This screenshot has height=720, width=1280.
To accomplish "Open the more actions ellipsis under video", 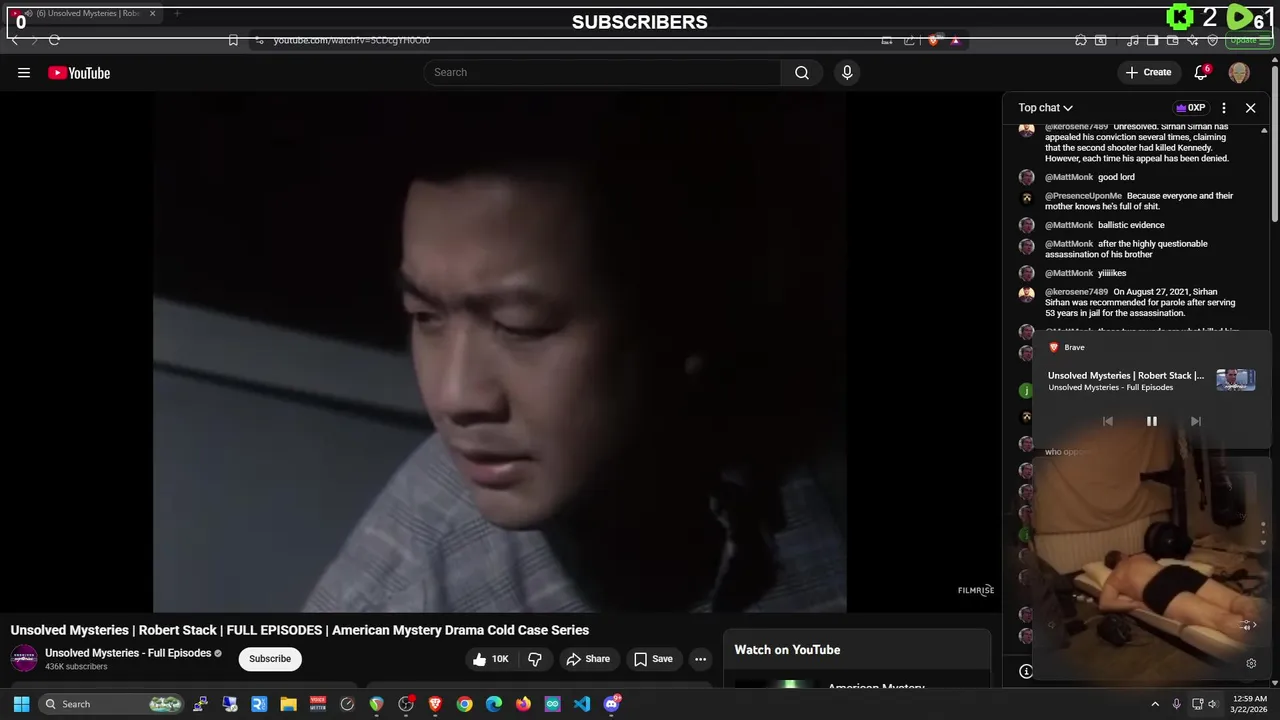I will point(700,659).
